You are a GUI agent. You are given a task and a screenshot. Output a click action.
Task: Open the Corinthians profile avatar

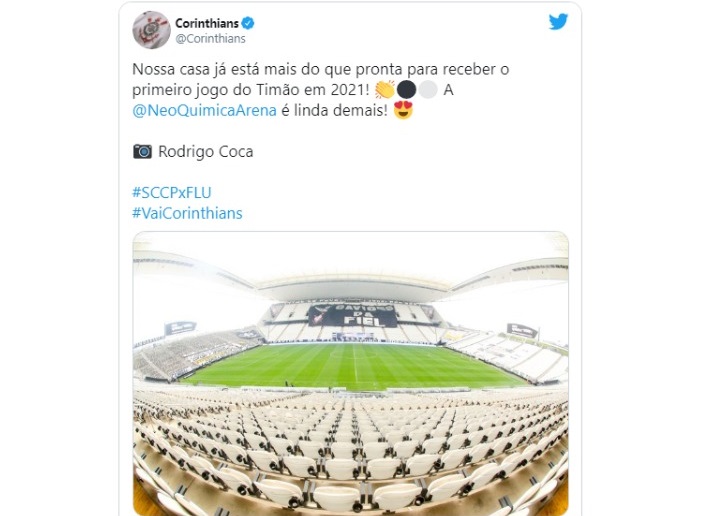point(151,30)
